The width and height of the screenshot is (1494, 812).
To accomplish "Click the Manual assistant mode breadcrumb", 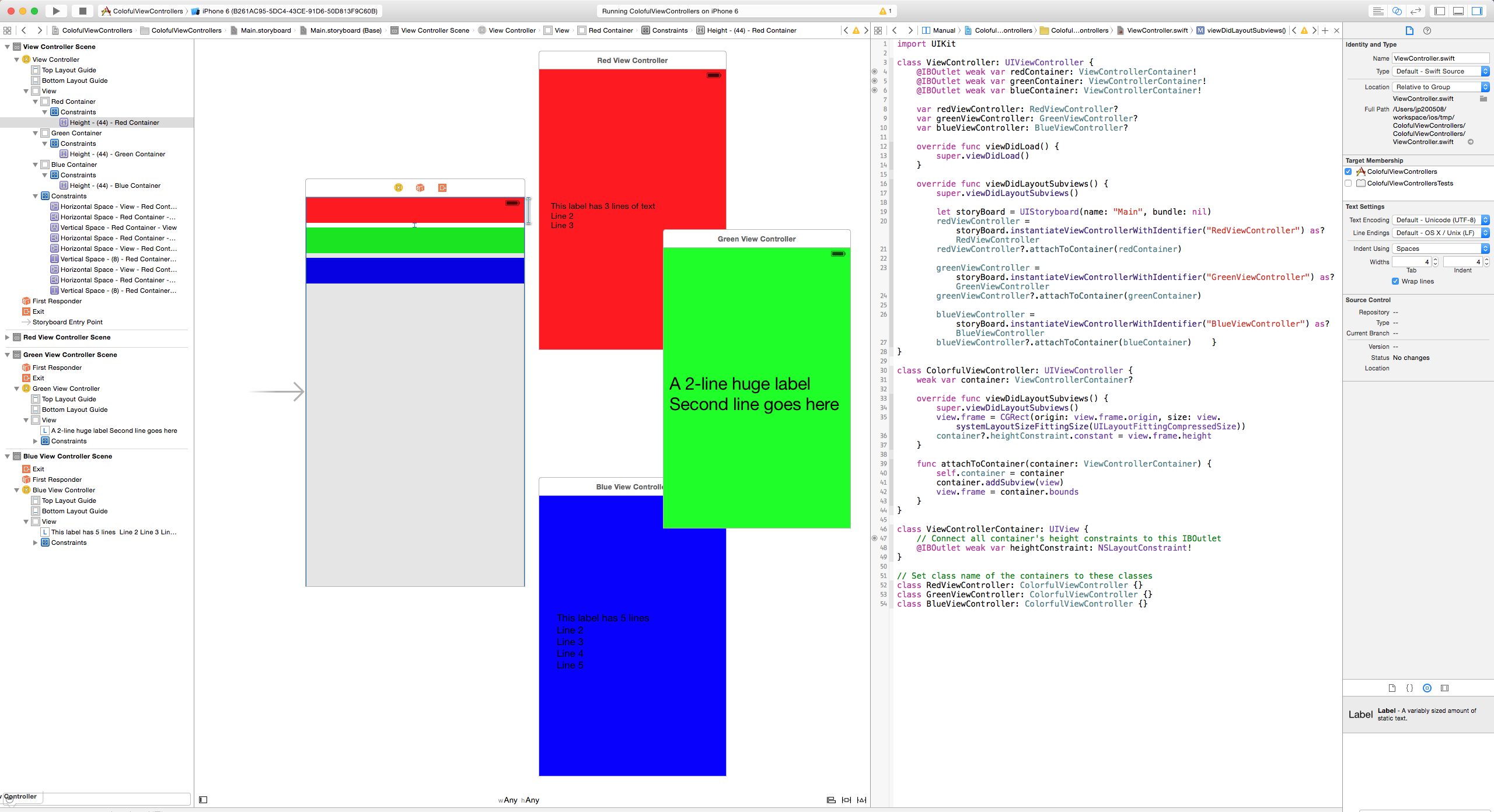I will (x=943, y=30).
